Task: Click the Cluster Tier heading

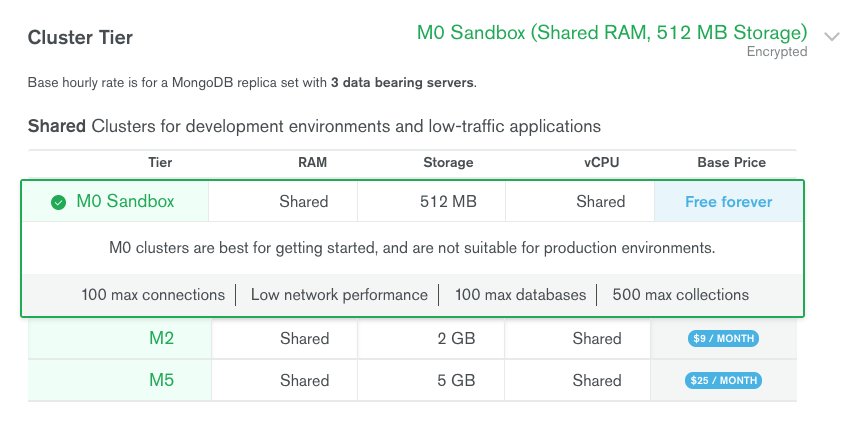Action: tap(80, 38)
